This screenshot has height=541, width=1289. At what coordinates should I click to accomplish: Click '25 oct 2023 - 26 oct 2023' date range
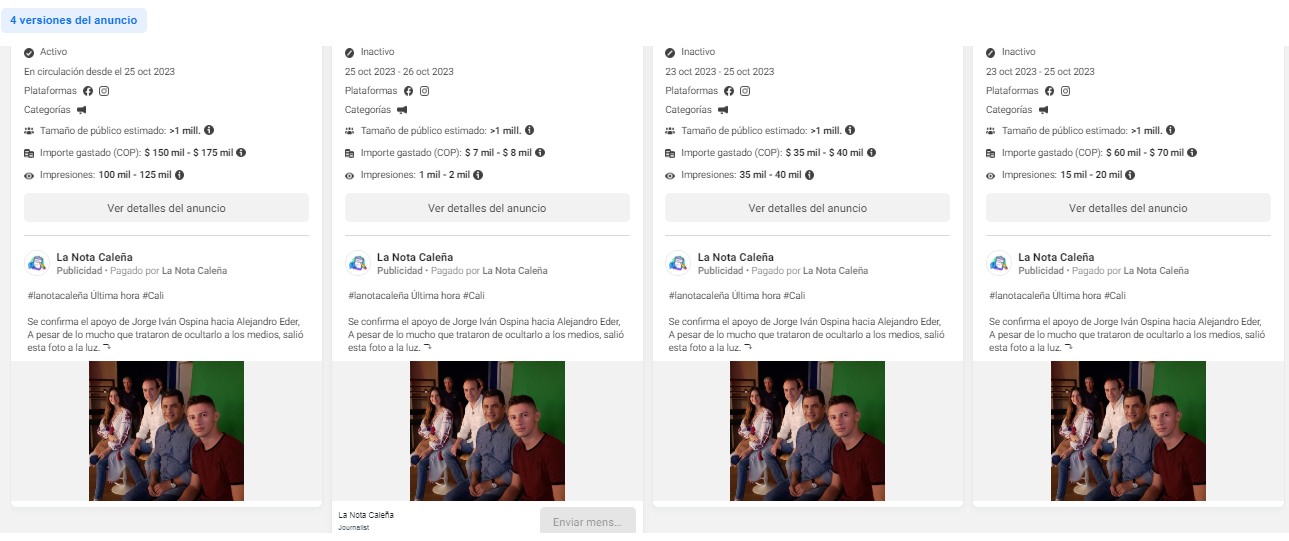399,72
